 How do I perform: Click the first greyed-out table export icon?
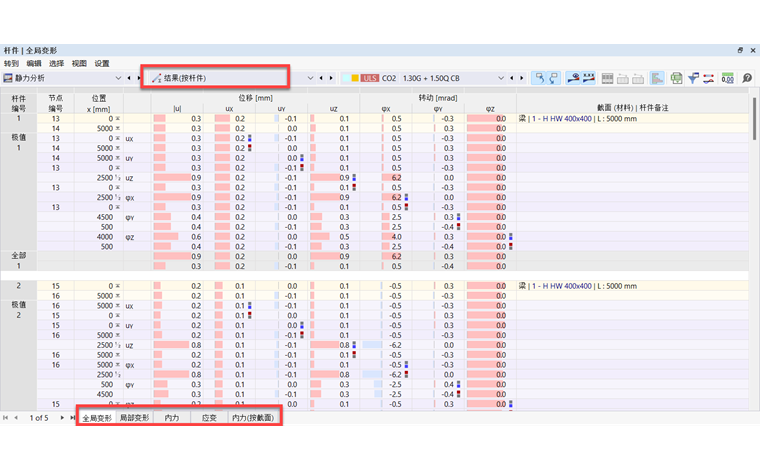coord(623,78)
